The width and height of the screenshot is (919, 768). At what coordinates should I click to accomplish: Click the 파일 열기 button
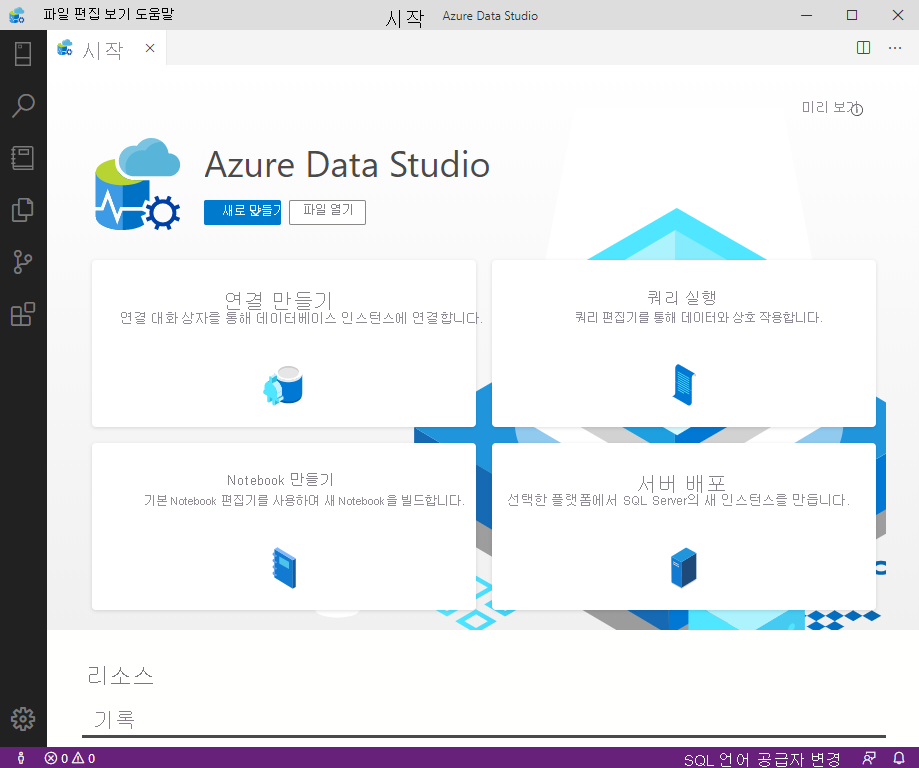328,212
